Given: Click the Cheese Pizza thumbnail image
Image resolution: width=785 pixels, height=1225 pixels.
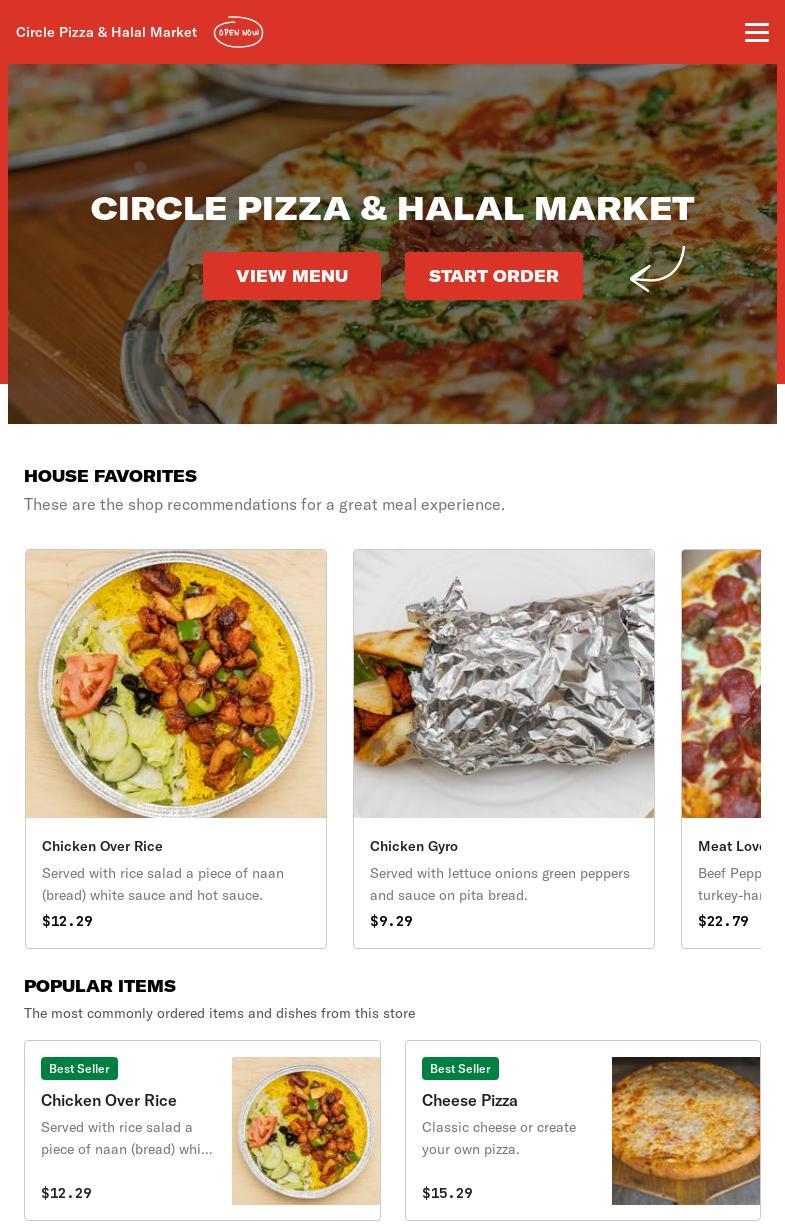Looking at the screenshot, I should [x=686, y=1131].
